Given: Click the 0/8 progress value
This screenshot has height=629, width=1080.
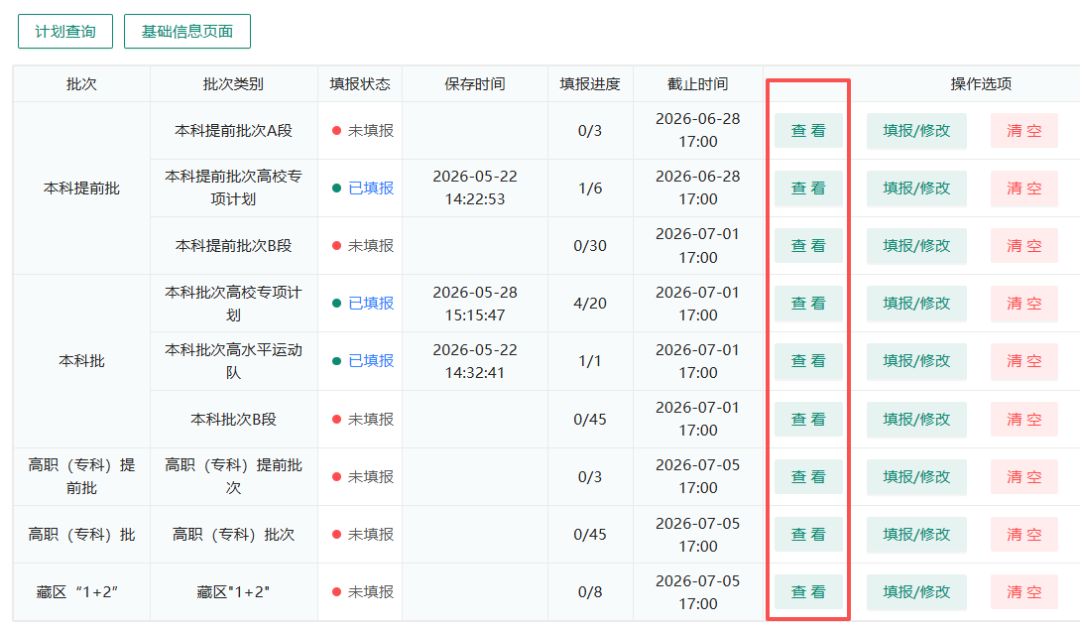Looking at the screenshot, I should click(x=590, y=592).
